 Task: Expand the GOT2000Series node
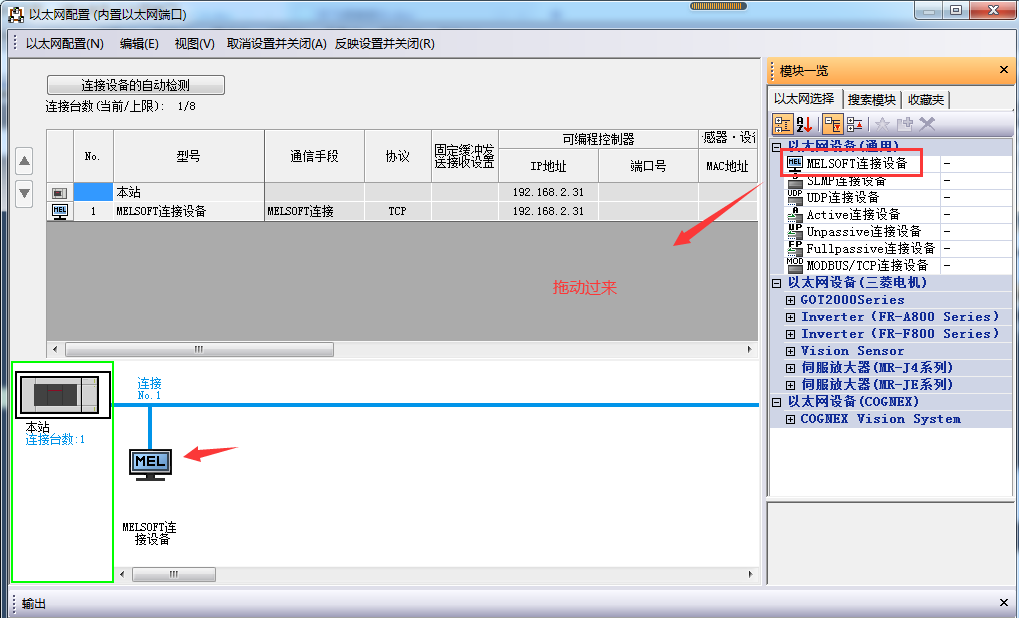click(x=790, y=300)
